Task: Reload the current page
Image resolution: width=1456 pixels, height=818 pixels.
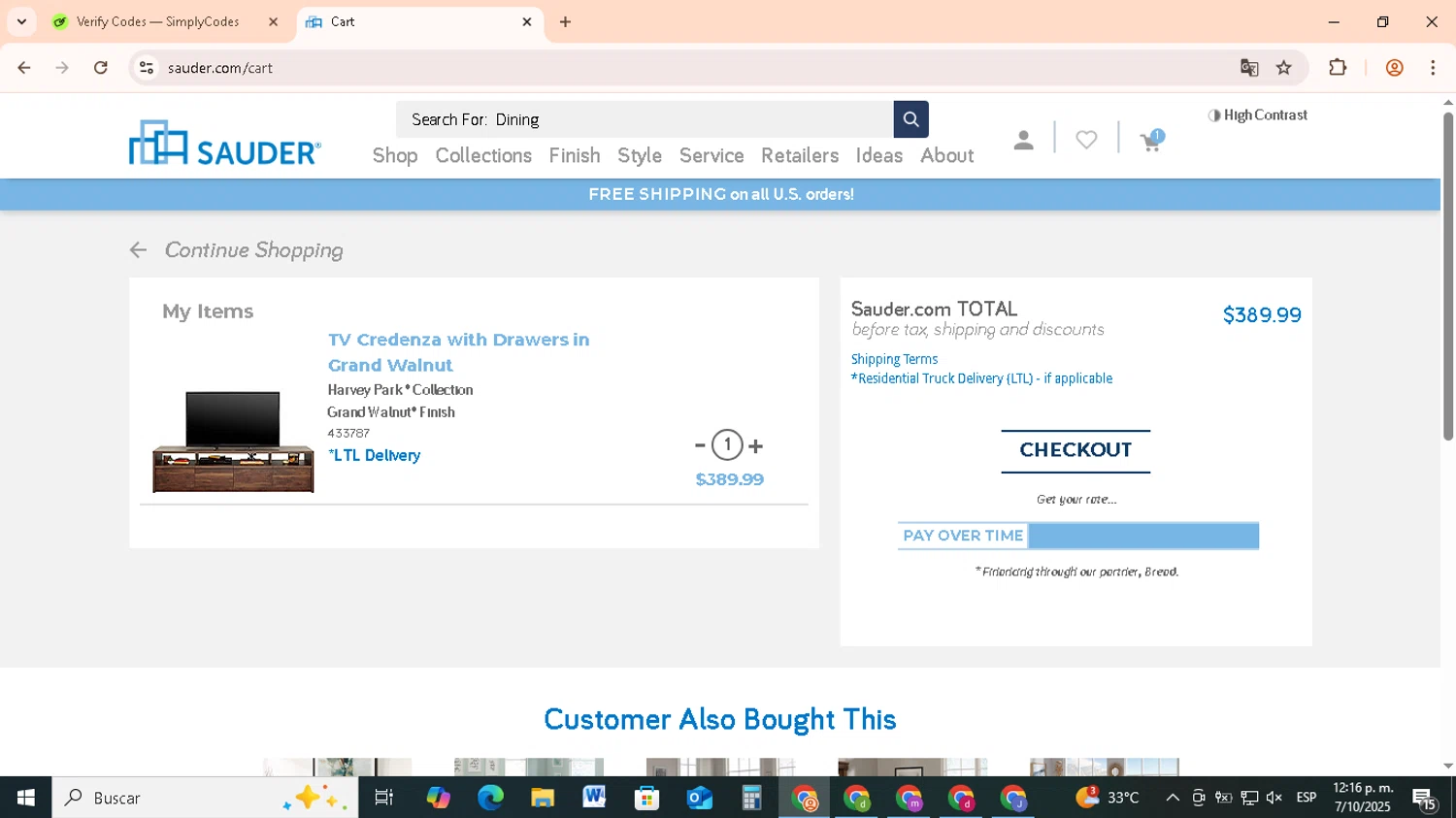Action: (100, 68)
